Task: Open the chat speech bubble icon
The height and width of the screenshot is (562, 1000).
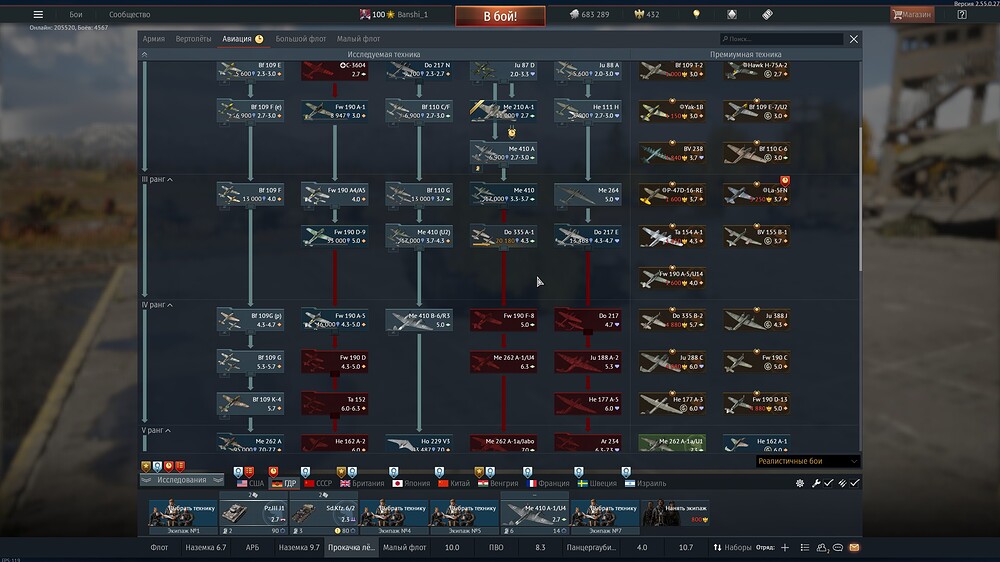Action: (838, 548)
